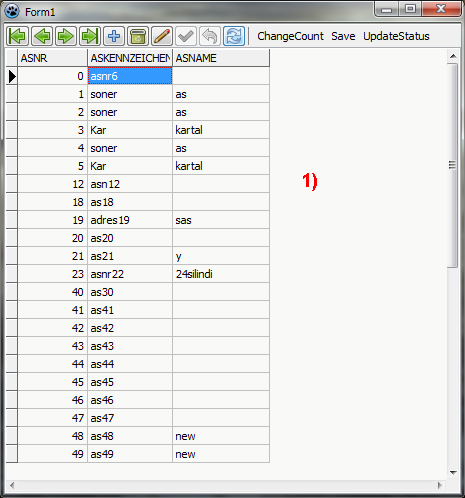Post changes with checkmark icon
Screen dimensions: 465x498
pos(186,36)
